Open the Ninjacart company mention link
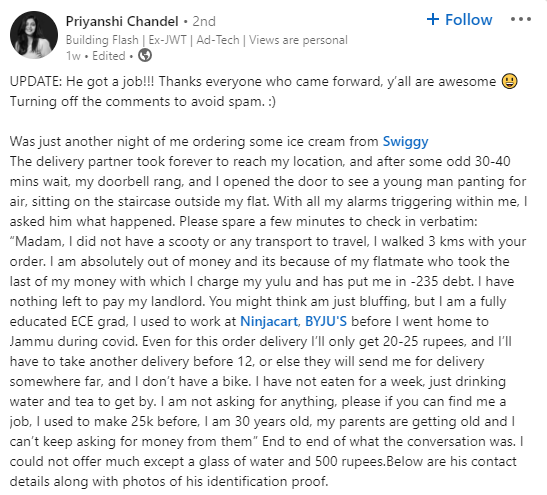Viewport: 547px width, 495px height. point(269,321)
